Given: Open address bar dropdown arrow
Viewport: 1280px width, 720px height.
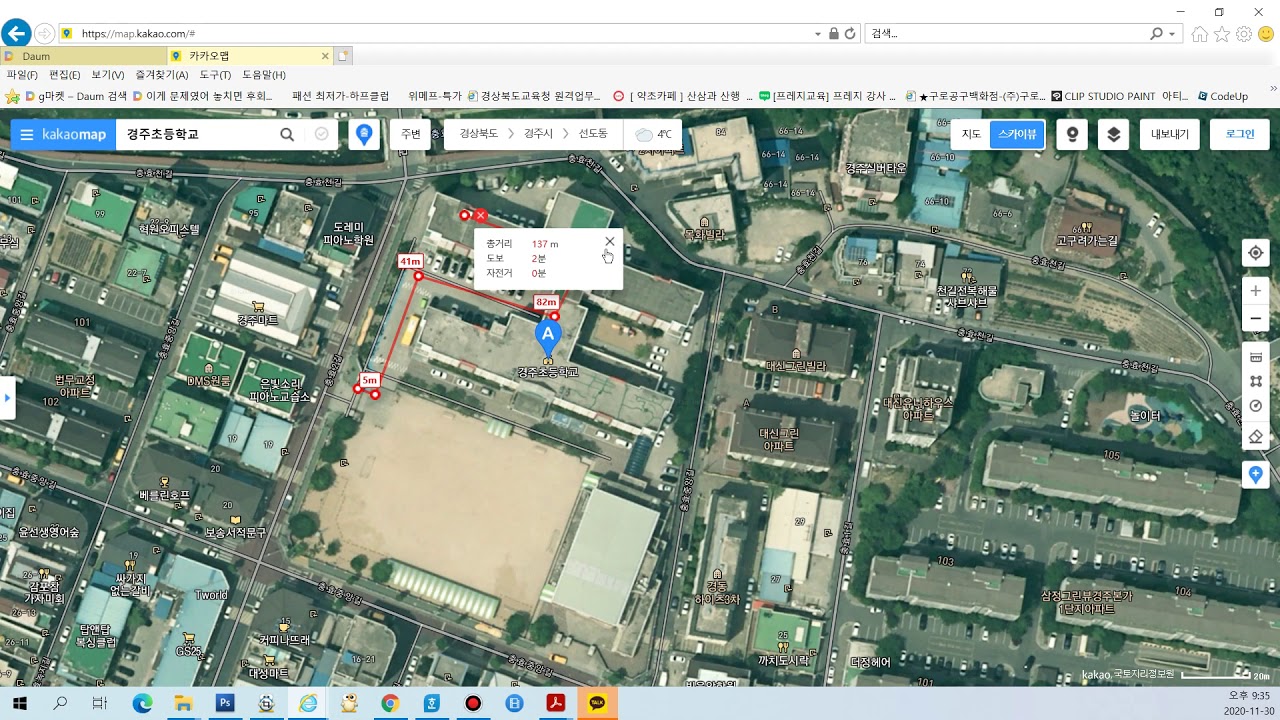Looking at the screenshot, I should pos(818,33).
